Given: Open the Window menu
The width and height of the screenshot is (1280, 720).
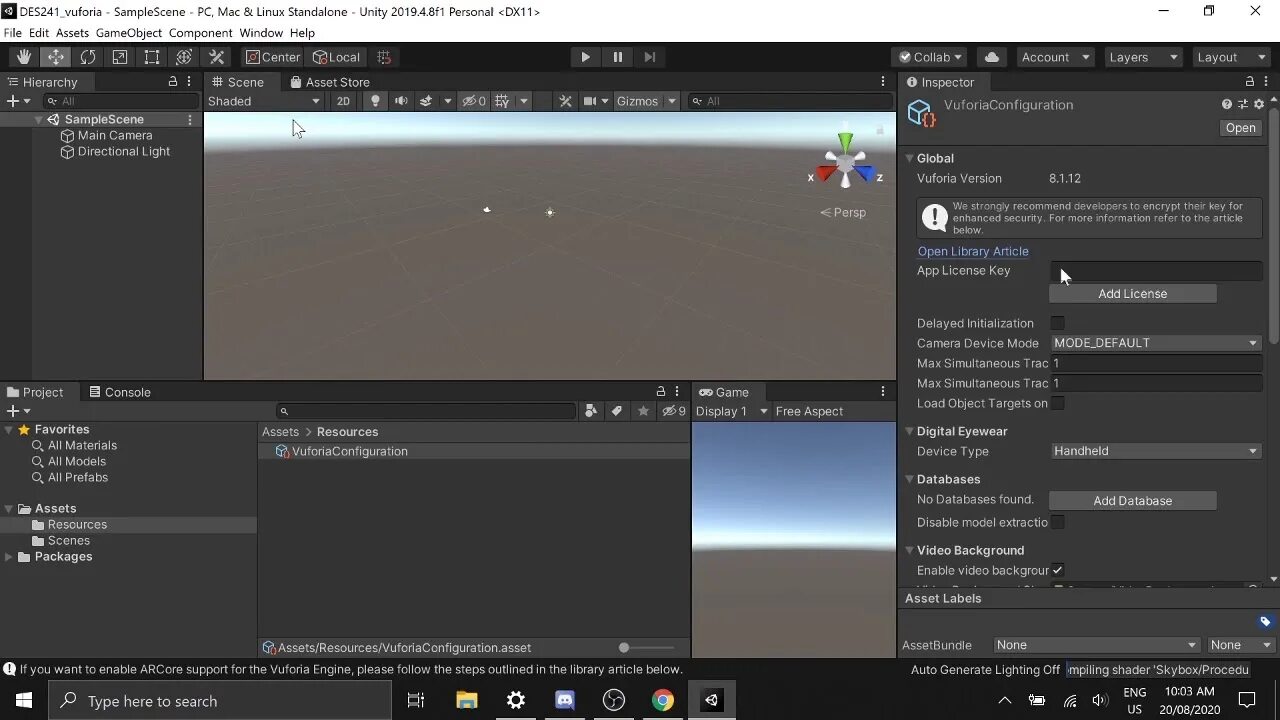Looking at the screenshot, I should tap(261, 33).
